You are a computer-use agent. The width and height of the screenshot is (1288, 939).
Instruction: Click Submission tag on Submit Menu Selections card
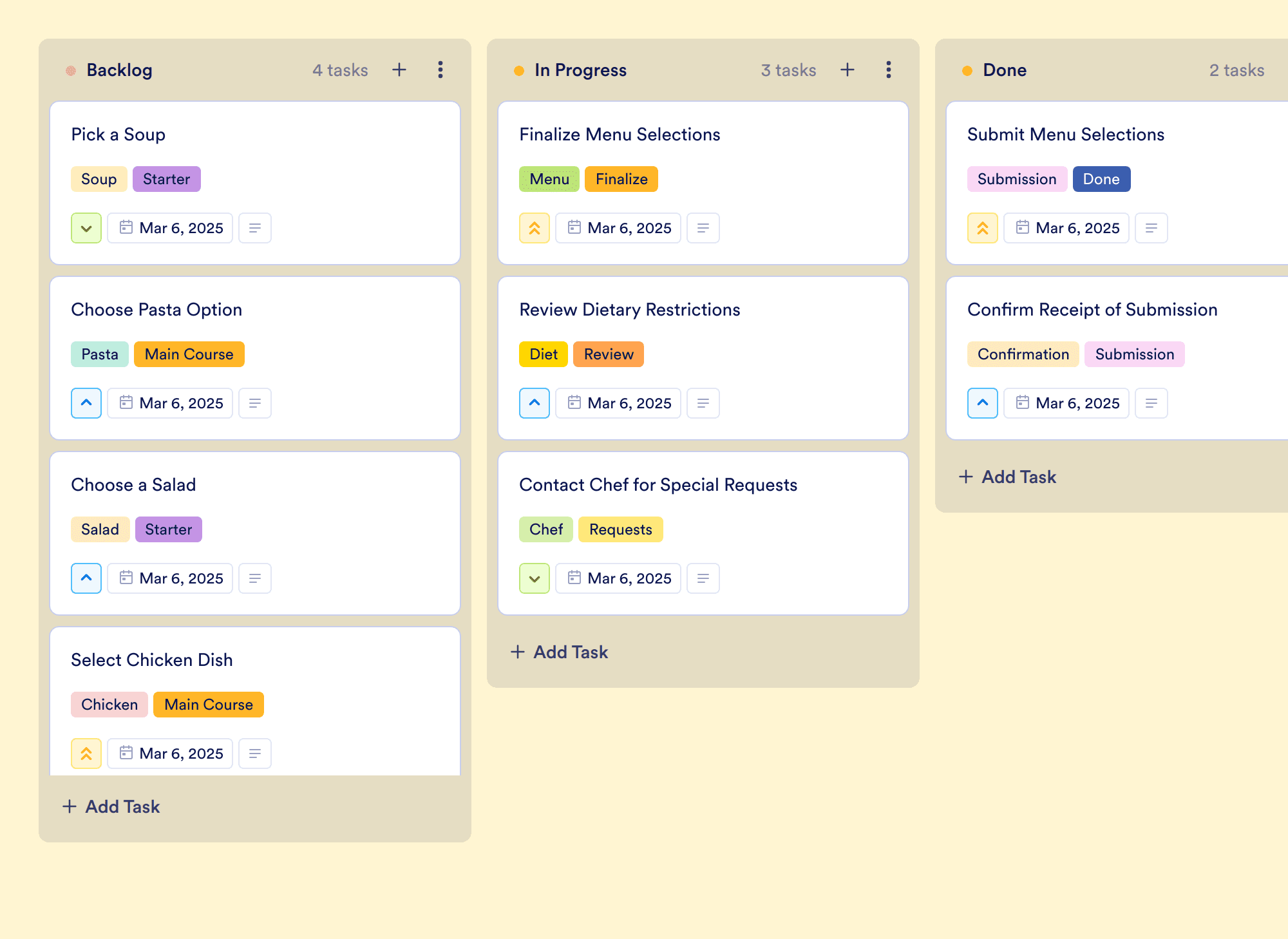(x=1018, y=179)
